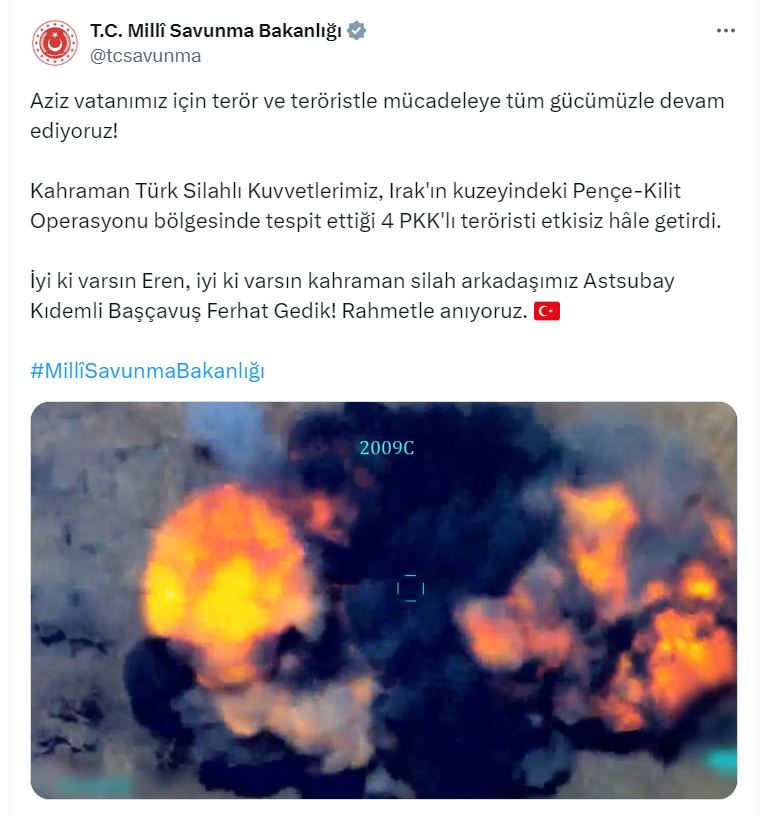Viewport: 778px width, 816px height.
Task: Click the paragraph starting "Aziz vatanımız için"
Action: click(x=377, y=116)
